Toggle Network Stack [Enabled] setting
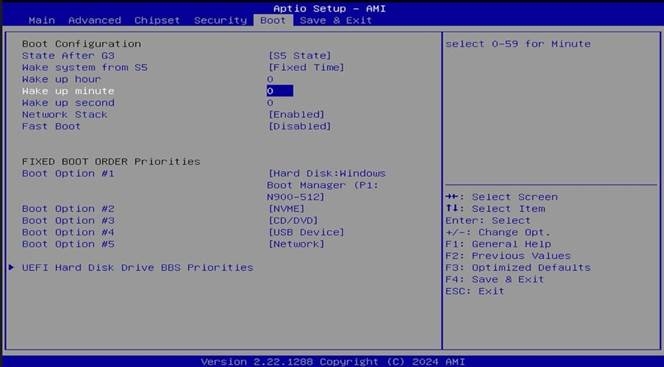The image size is (664, 367). [296, 114]
